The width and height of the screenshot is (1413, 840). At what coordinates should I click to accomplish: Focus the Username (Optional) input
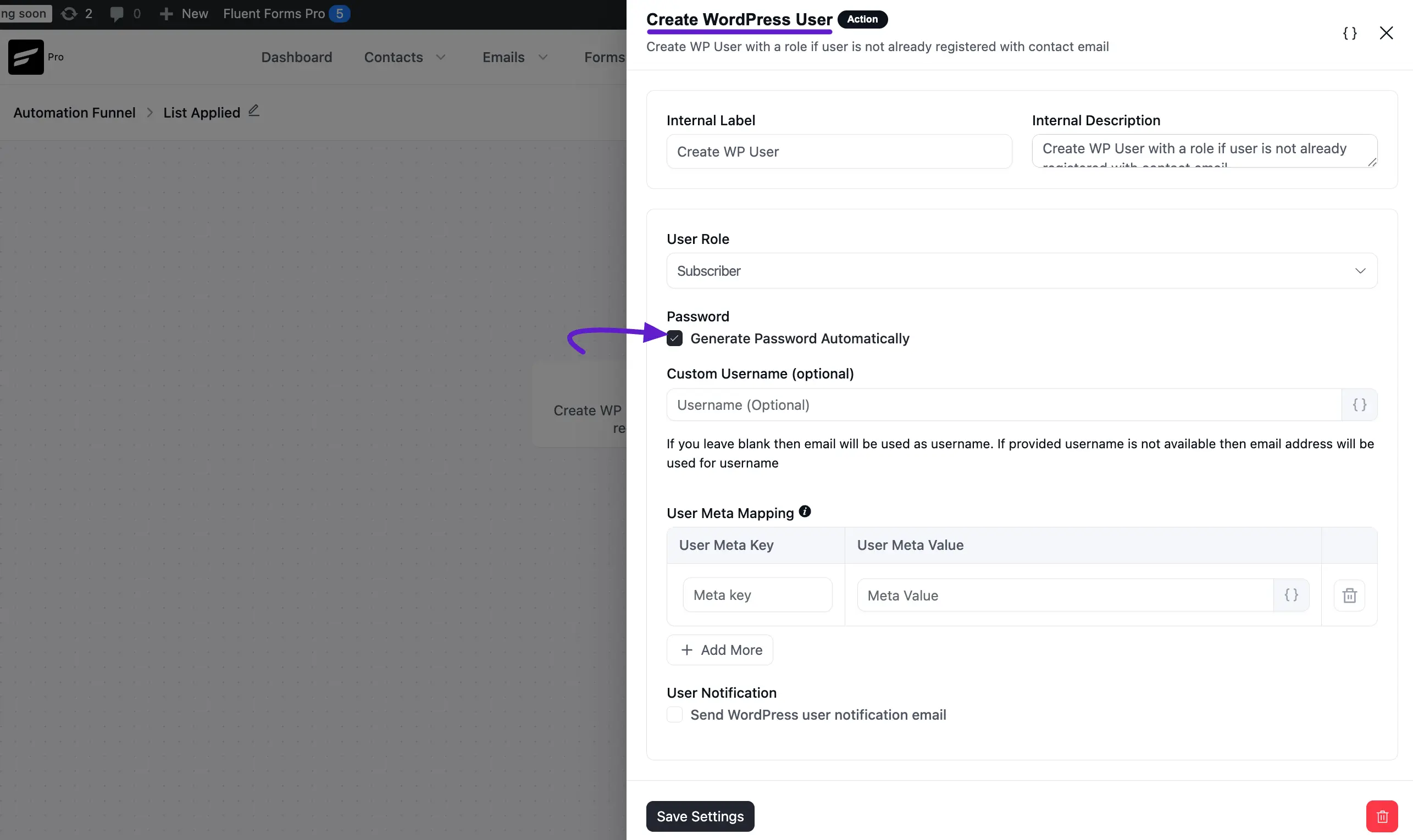coord(1004,405)
